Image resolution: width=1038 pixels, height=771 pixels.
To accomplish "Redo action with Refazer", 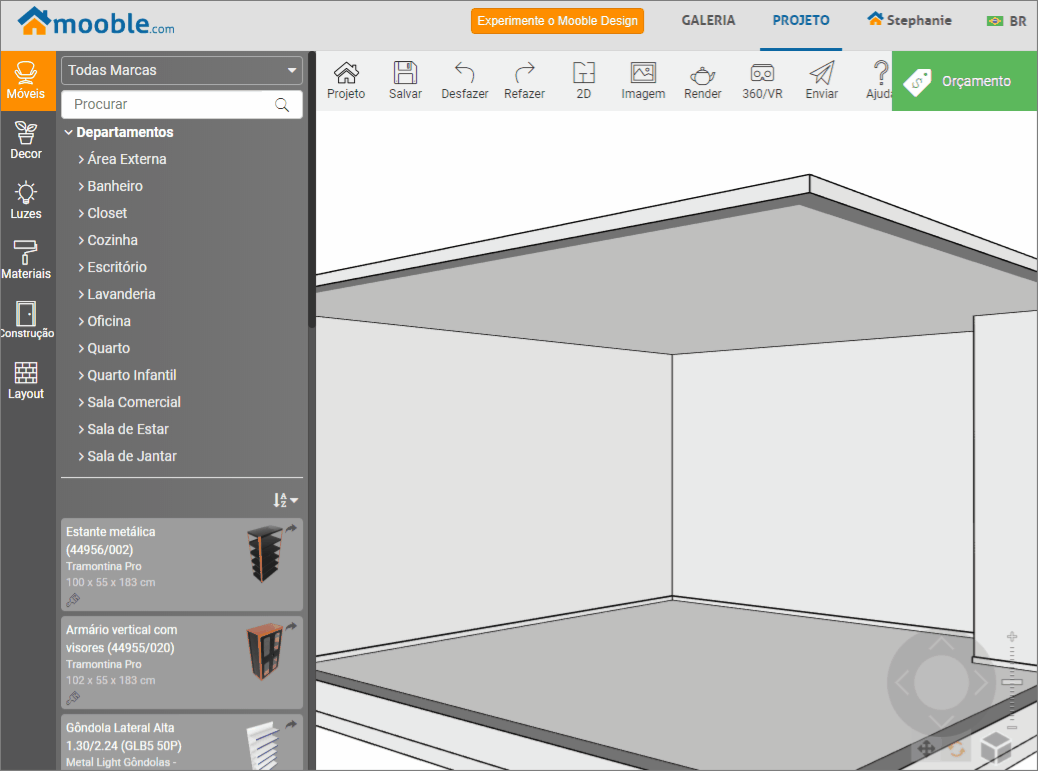I will (x=524, y=81).
